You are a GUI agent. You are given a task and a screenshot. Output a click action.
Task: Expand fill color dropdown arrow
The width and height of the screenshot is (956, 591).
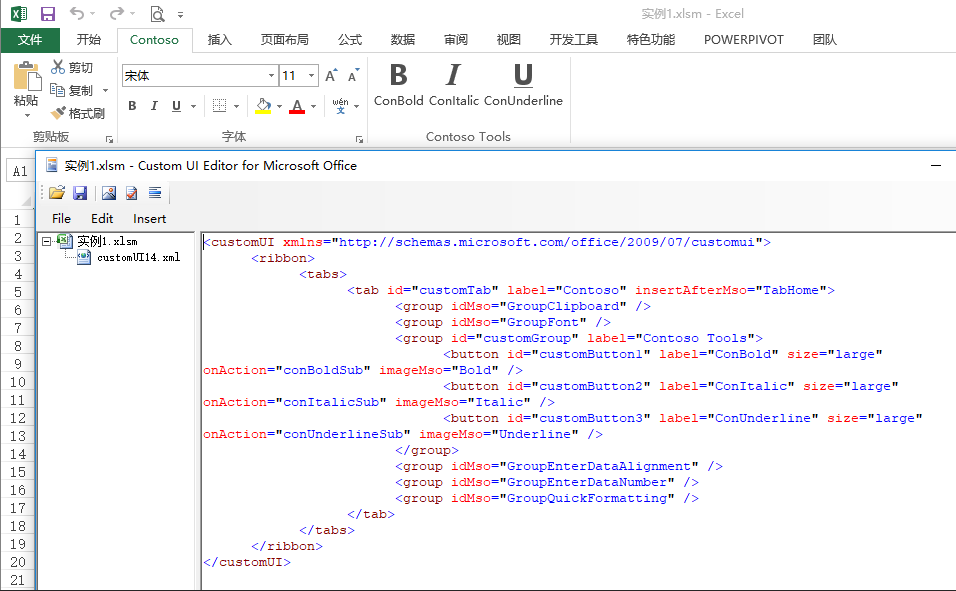click(279, 106)
